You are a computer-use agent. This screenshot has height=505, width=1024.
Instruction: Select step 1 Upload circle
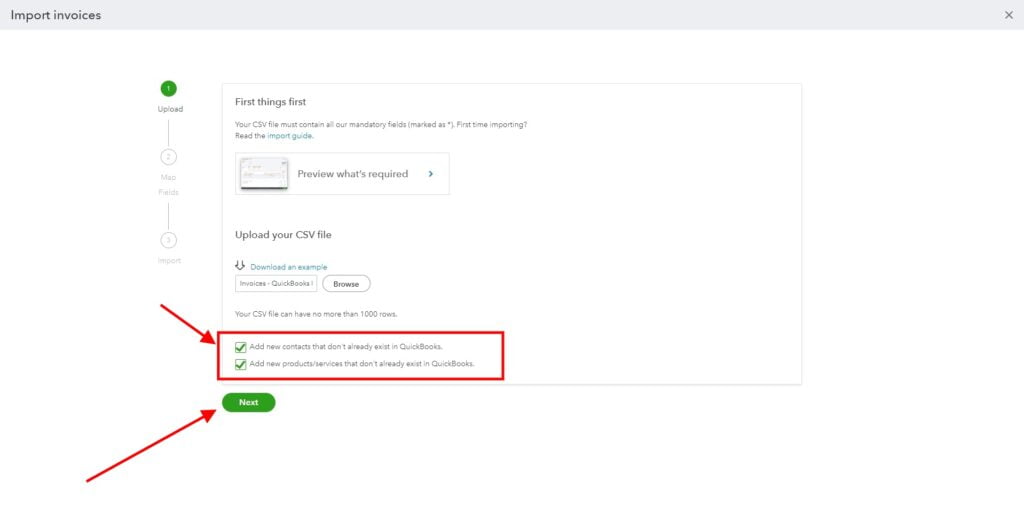pyautogui.click(x=168, y=88)
